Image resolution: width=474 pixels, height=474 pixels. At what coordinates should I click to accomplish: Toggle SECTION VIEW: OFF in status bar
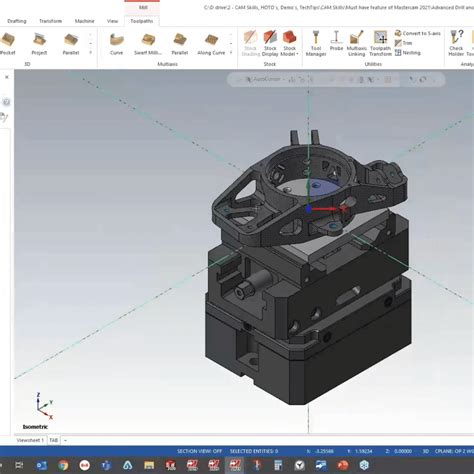pyautogui.click(x=199, y=451)
